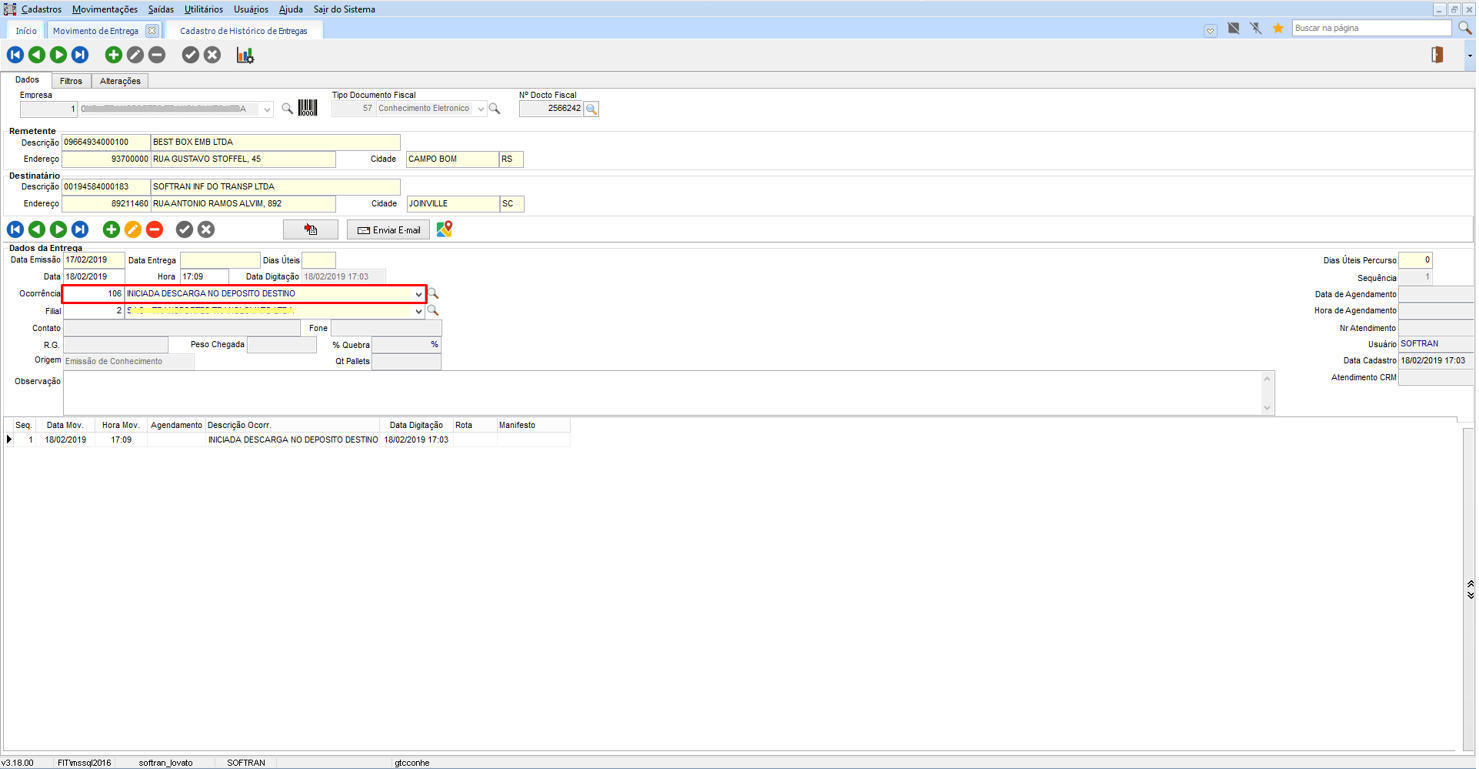Open the chart report settings icon
This screenshot has height=769, width=1479.
click(245, 55)
